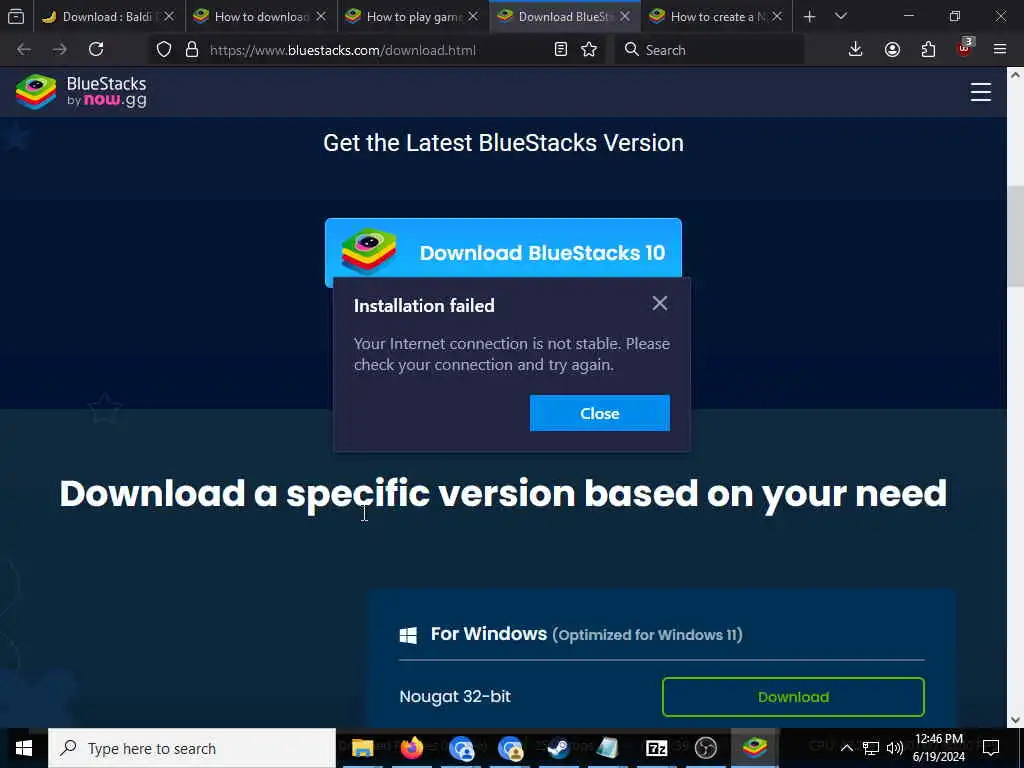Viewport: 1024px width, 768px height.
Task: Click the For Windows heading text
Action: click(489, 633)
